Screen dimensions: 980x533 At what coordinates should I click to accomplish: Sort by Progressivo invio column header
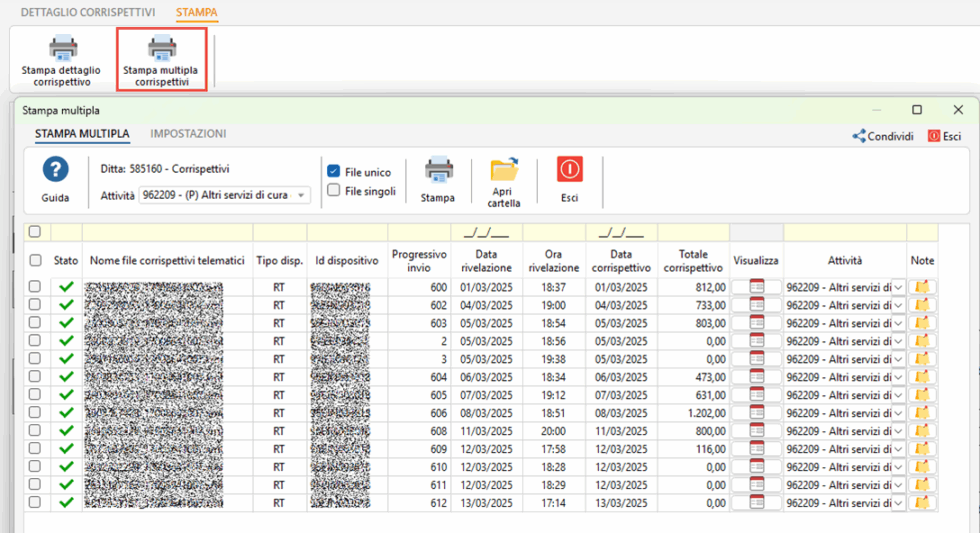click(419, 261)
